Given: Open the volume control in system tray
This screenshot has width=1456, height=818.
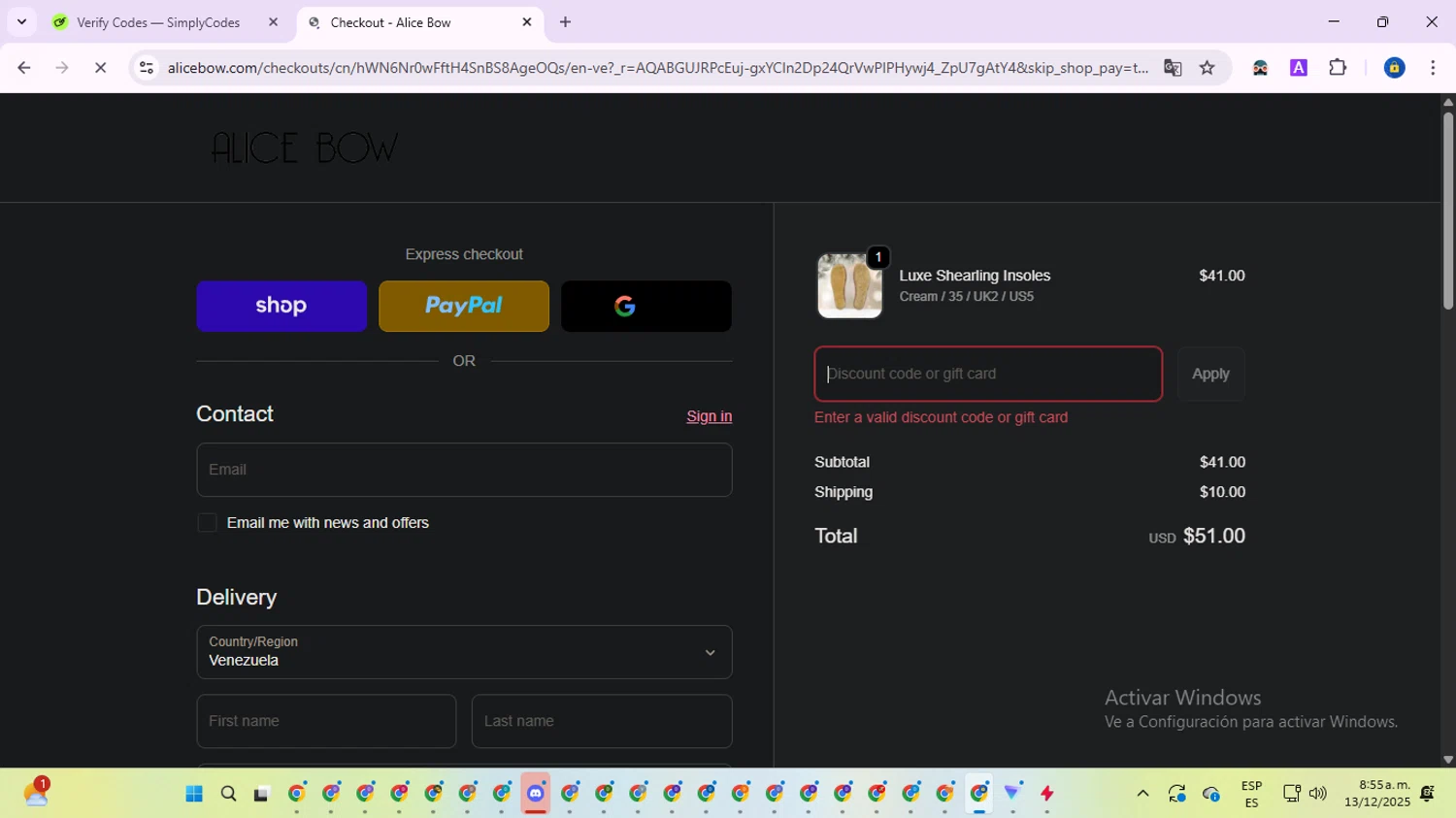Looking at the screenshot, I should coord(1318,794).
